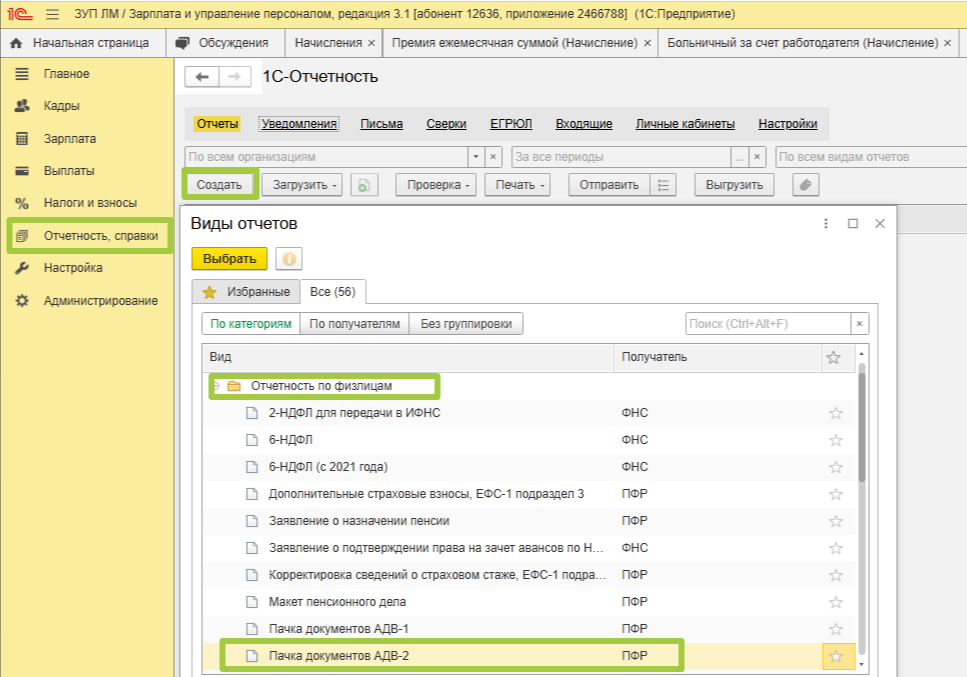Click the paperclip attachment icon
This screenshot has width=967, height=677.
(805, 185)
